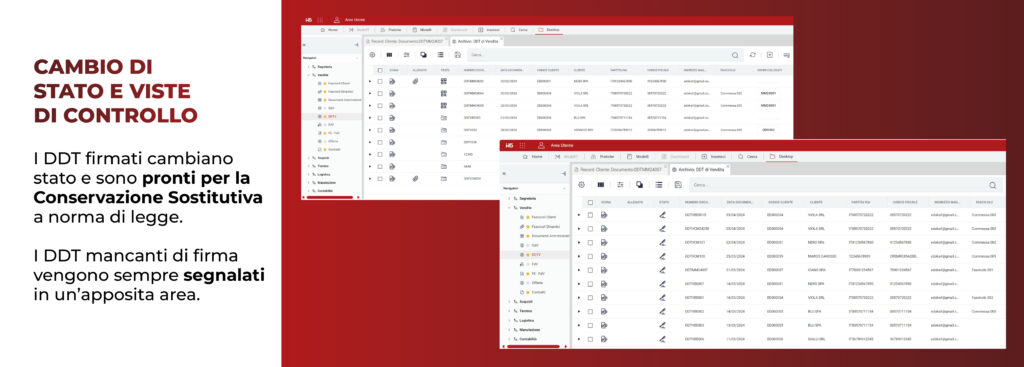Click save disk icon in back window toolbar
The image size is (1024, 367).
coord(457,56)
